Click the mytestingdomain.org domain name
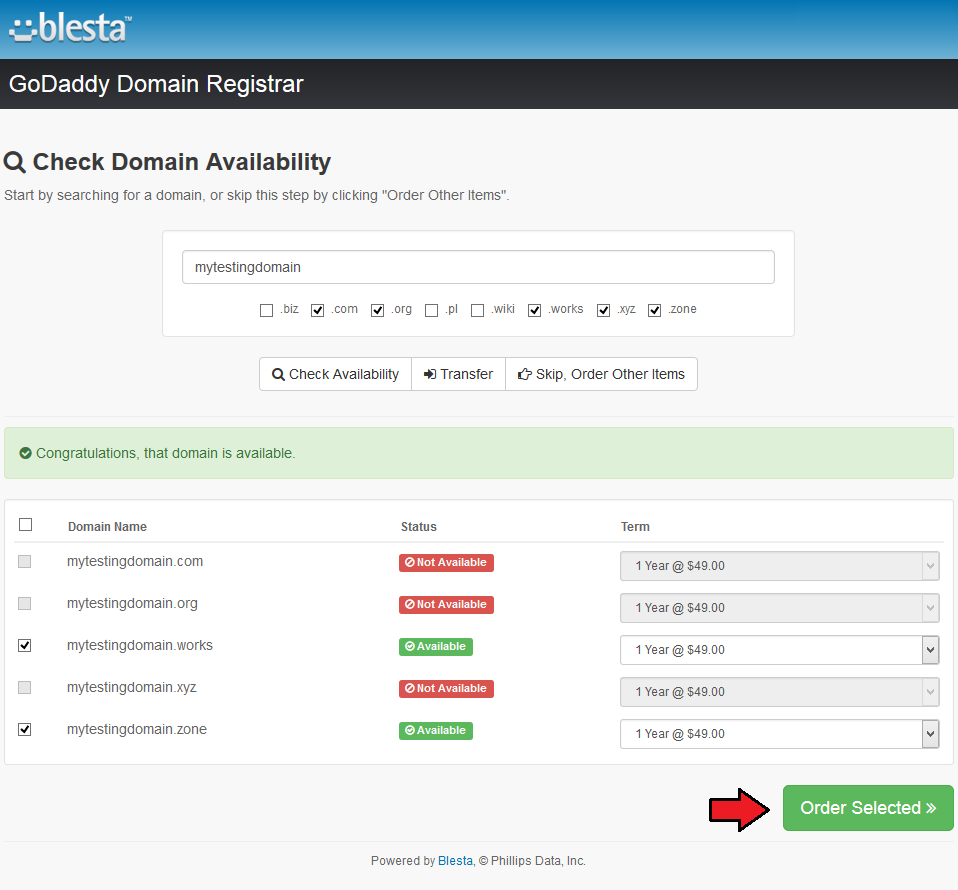The width and height of the screenshot is (958, 890). coord(132,604)
